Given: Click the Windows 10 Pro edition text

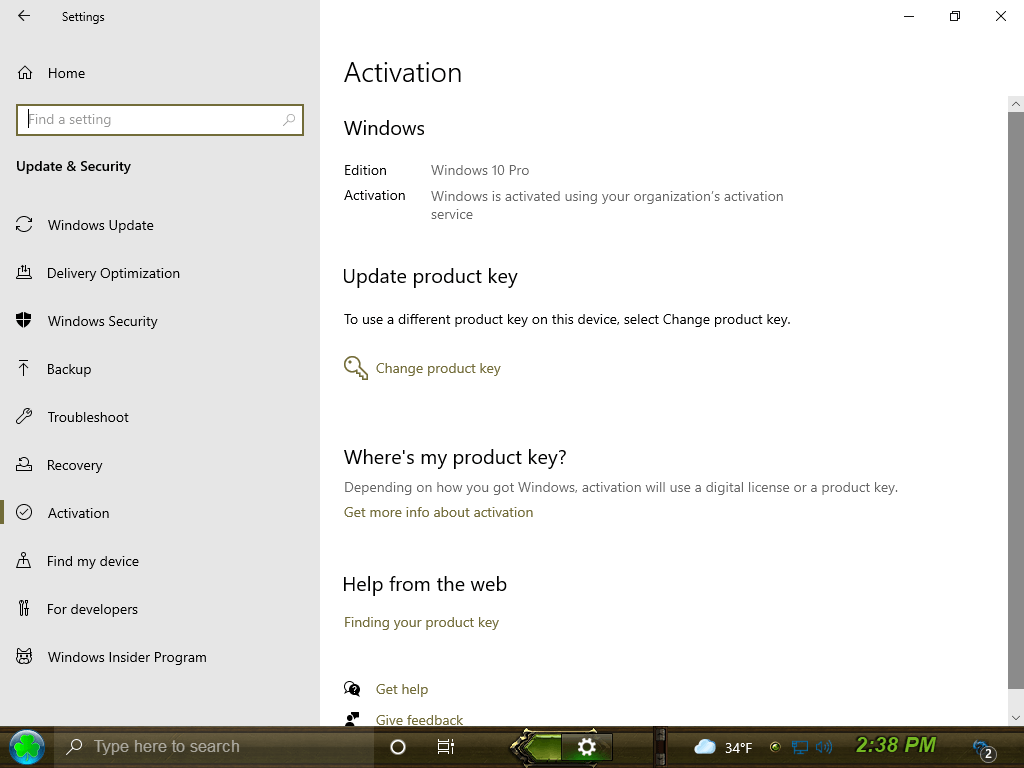Looking at the screenshot, I should coord(480,170).
